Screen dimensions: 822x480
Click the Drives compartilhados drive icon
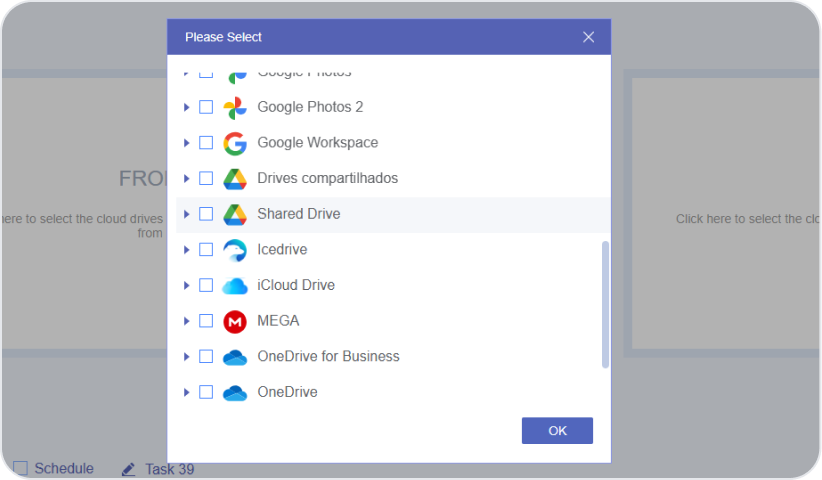235,179
